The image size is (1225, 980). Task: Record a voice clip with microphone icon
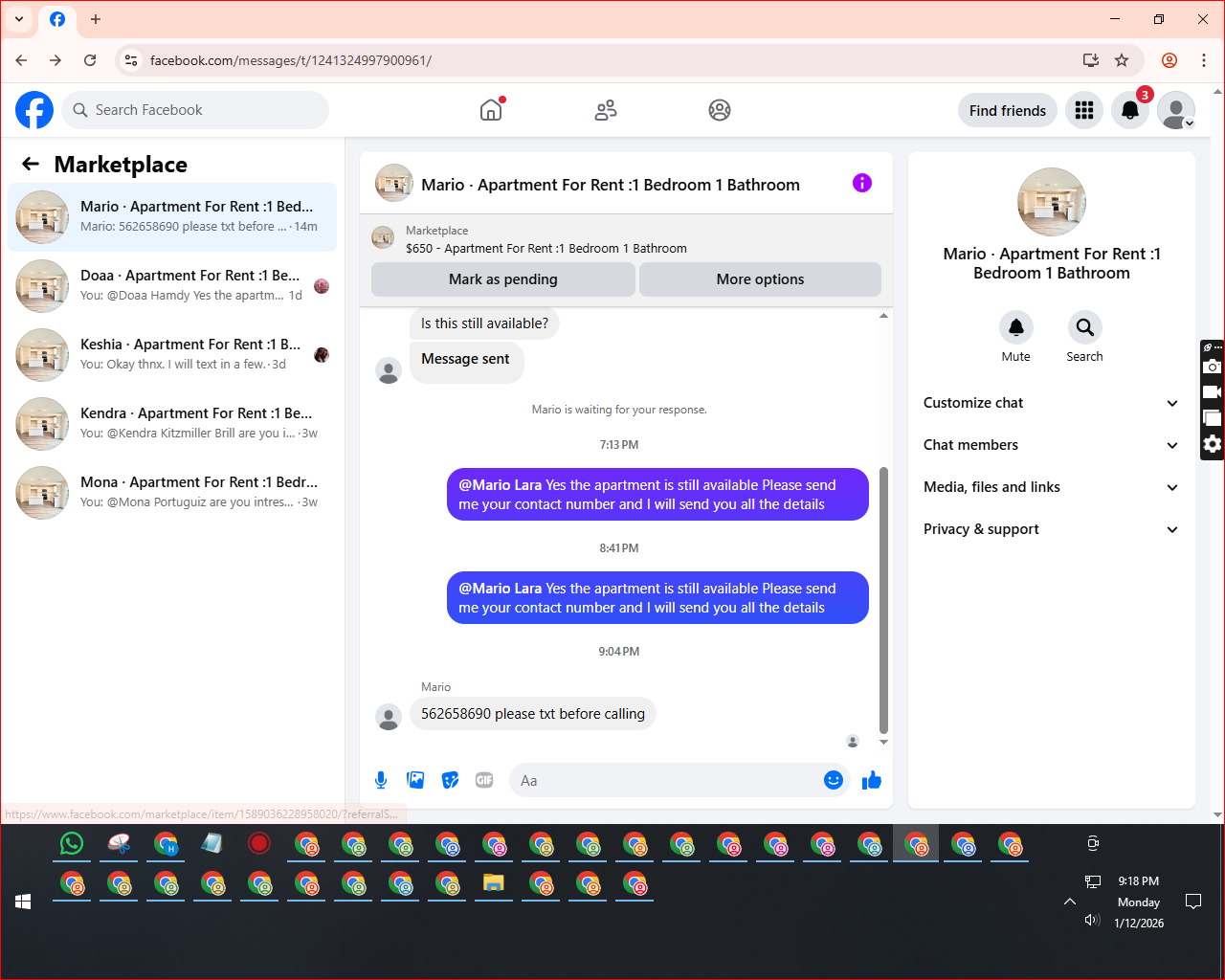(x=381, y=780)
